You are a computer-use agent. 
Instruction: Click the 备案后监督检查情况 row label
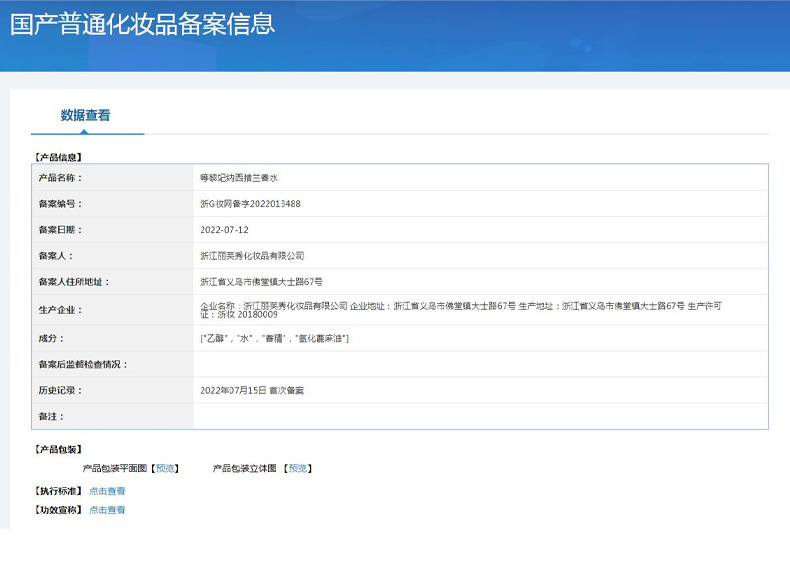(83, 364)
